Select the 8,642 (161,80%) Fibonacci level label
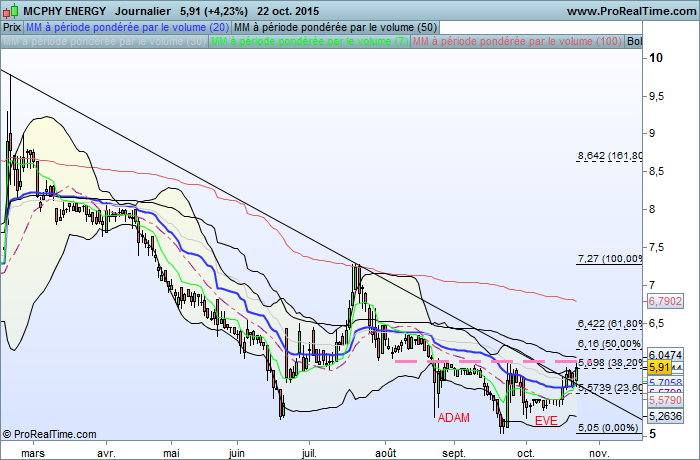The image size is (700, 460). click(x=610, y=156)
